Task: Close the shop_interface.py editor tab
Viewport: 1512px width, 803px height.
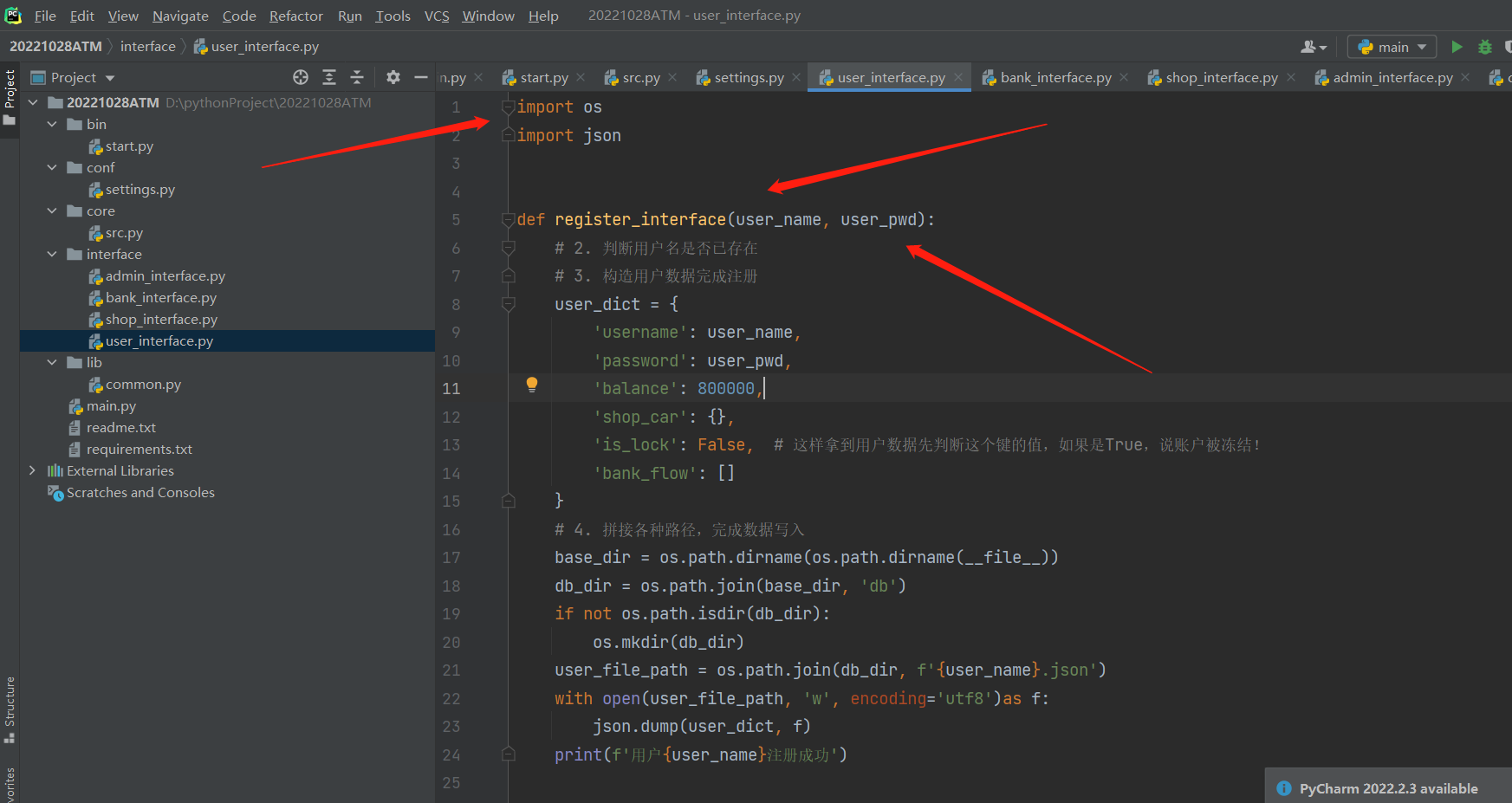Action: pyautogui.click(x=1291, y=77)
